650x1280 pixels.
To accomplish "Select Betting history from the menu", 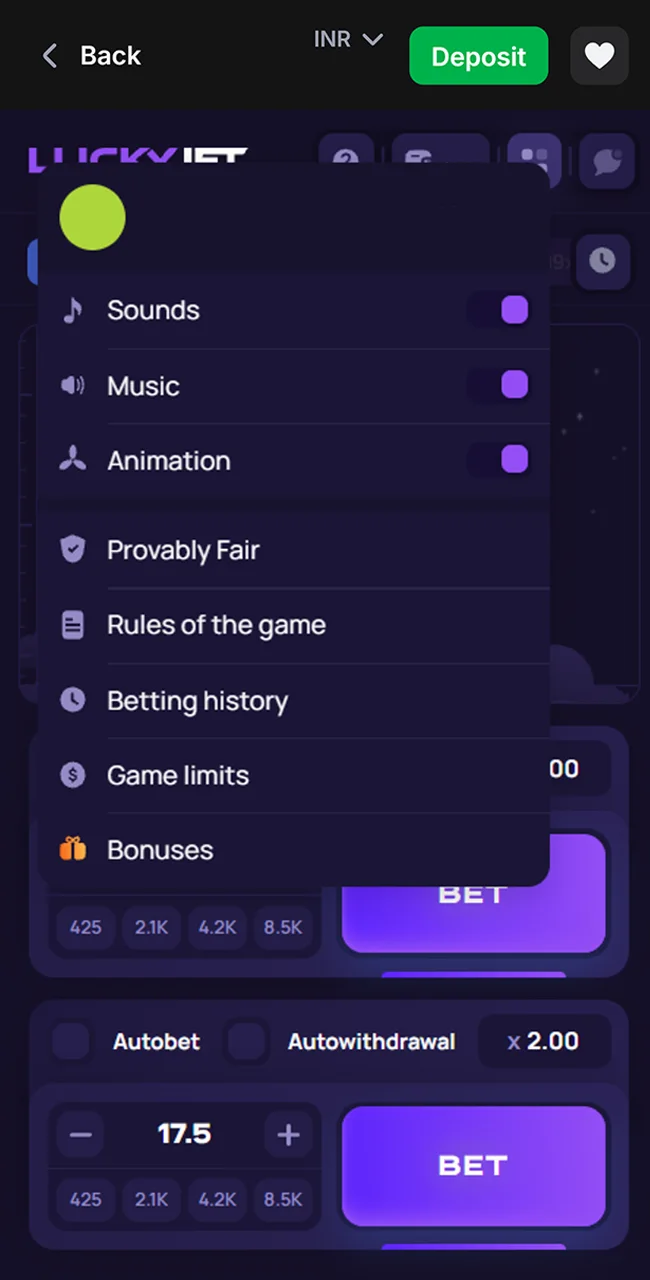I will 197,701.
